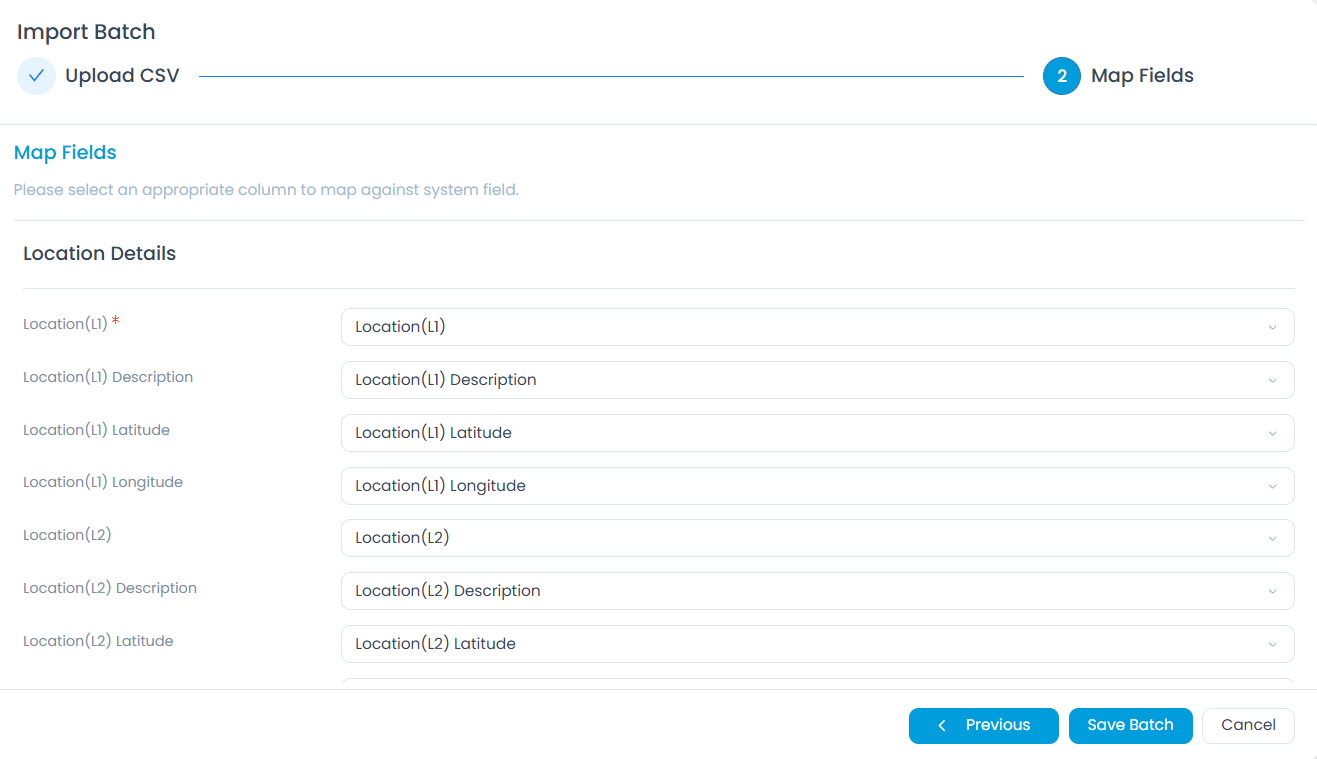Open the Location(L2) column dropdown
Image resolution: width=1317 pixels, height=759 pixels.
pyautogui.click(x=818, y=538)
